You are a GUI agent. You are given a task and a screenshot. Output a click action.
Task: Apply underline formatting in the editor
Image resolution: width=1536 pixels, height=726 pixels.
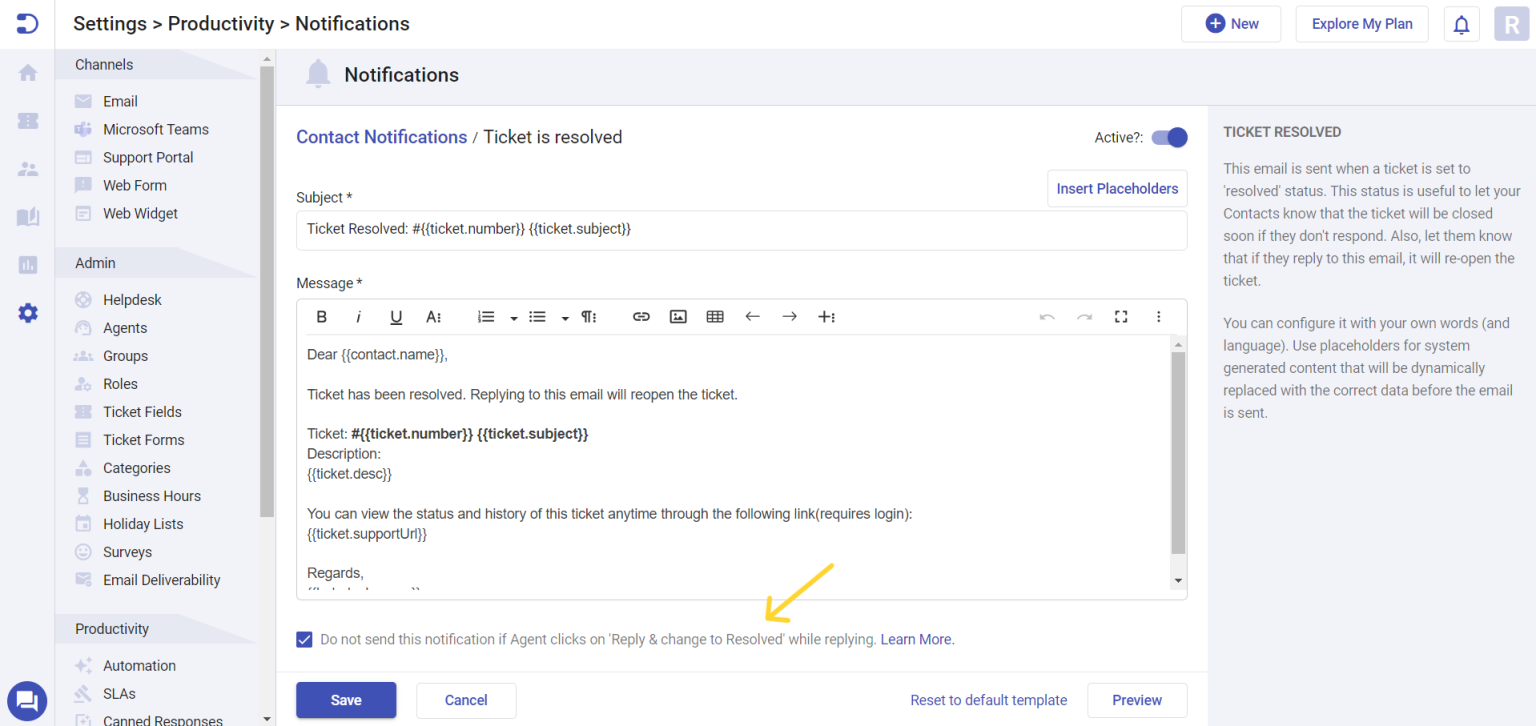click(x=396, y=316)
